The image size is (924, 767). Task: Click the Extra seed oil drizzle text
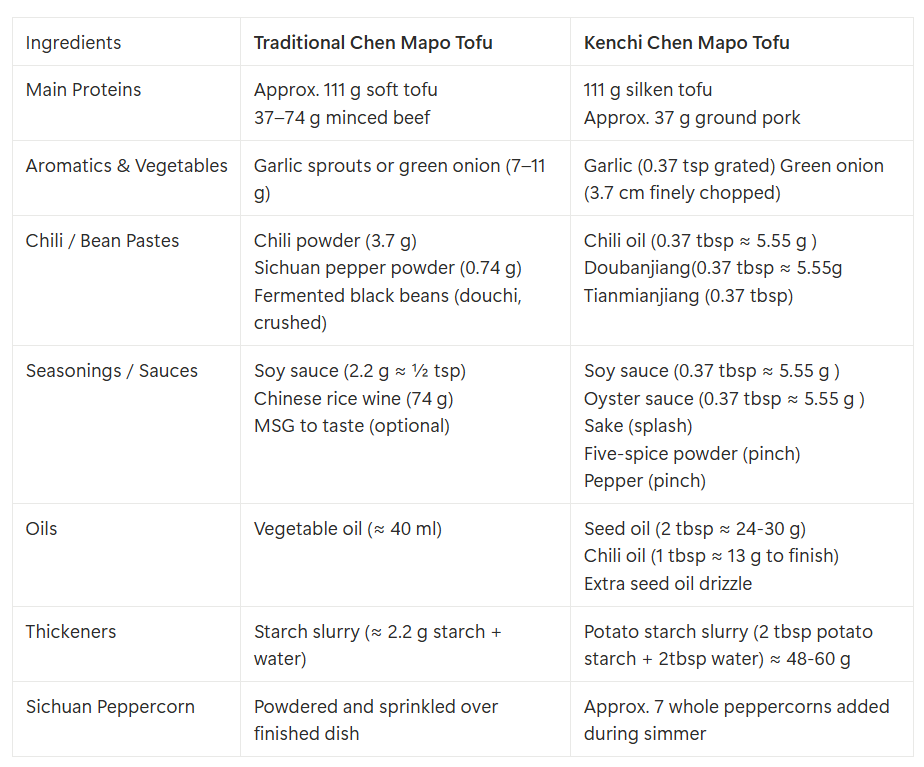pyautogui.click(x=668, y=583)
